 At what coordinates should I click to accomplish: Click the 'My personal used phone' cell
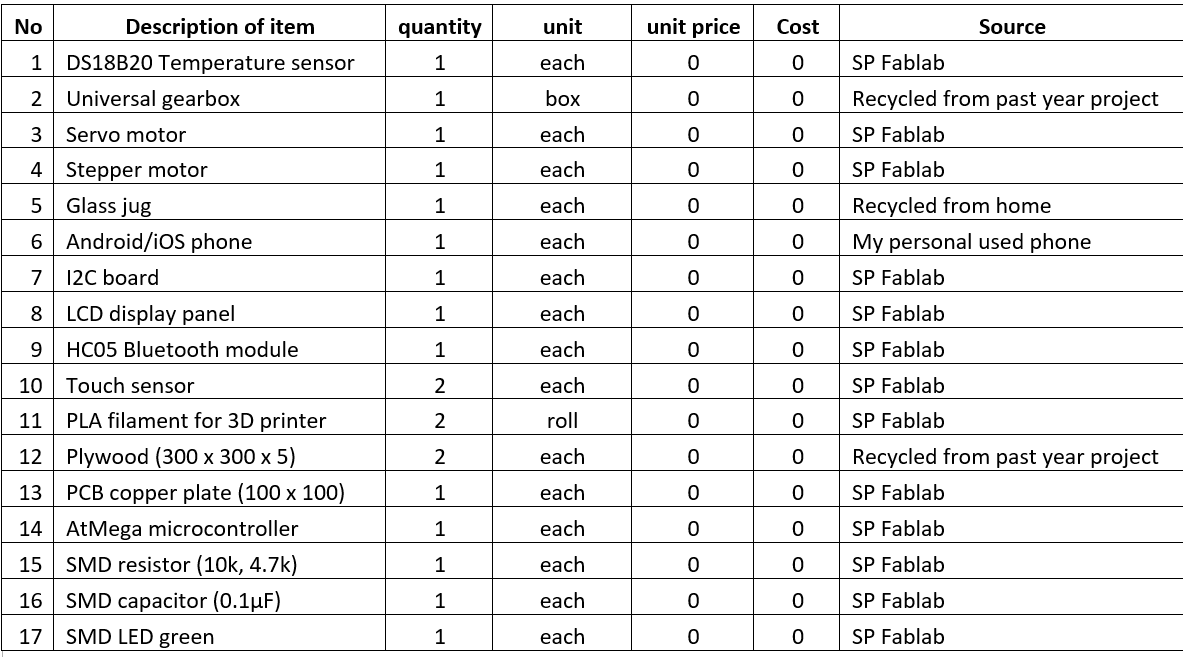(971, 242)
